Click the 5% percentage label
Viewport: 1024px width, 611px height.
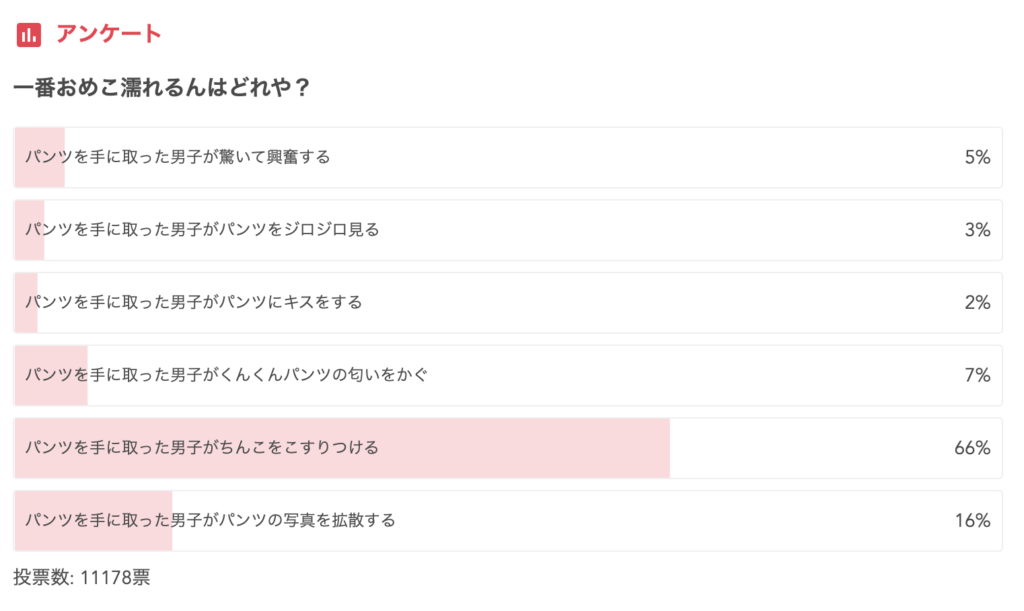pos(977,157)
